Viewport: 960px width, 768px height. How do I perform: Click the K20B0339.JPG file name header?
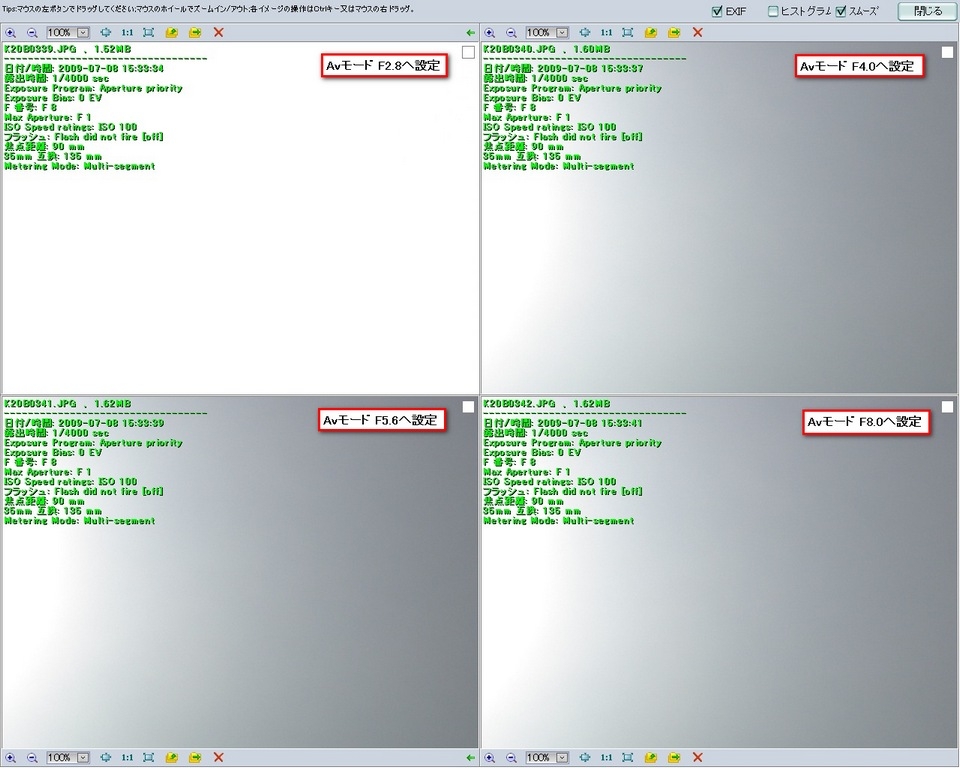click(x=67, y=49)
